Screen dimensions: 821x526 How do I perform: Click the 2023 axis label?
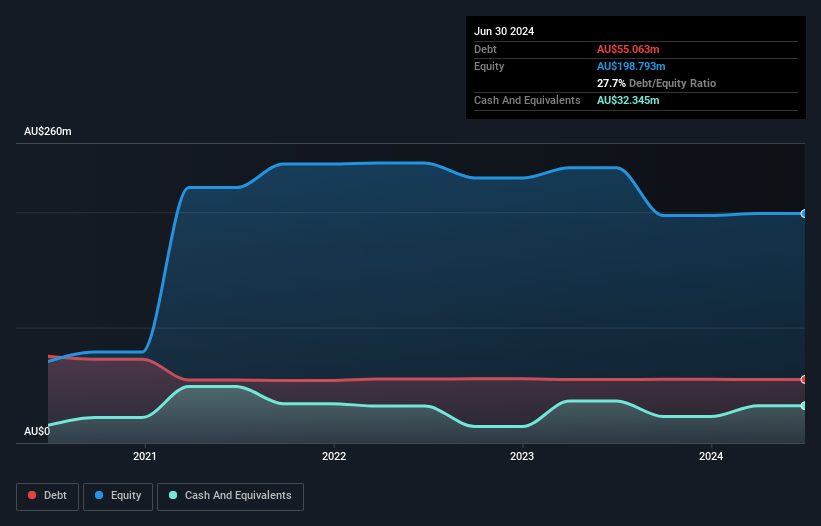point(522,456)
